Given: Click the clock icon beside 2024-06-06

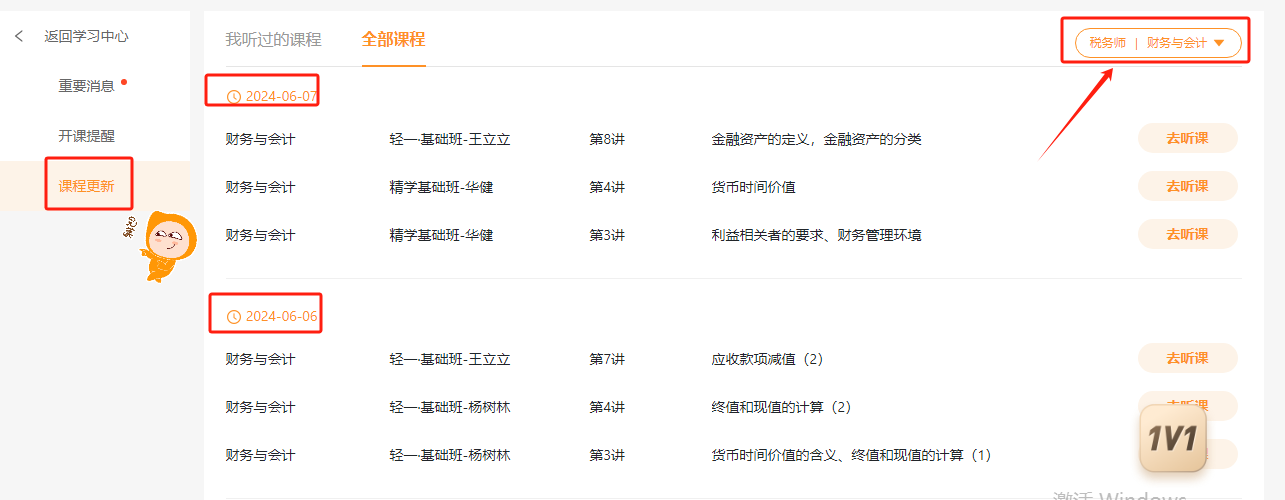Looking at the screenshot, I should point(234,317).
